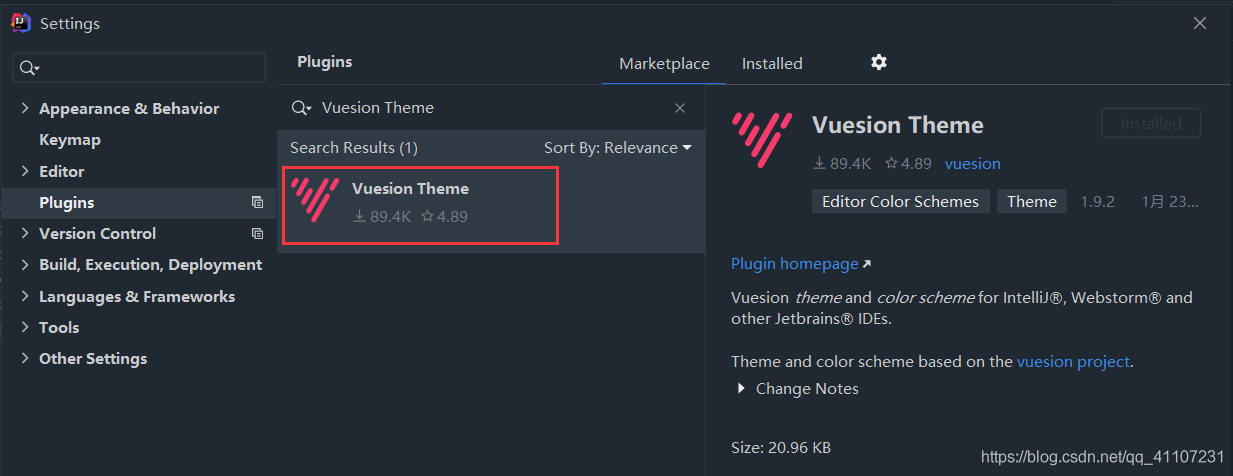Click the magnifier icon in plugin search
The image size is (1233, 476).
click(x=301, y=108)
